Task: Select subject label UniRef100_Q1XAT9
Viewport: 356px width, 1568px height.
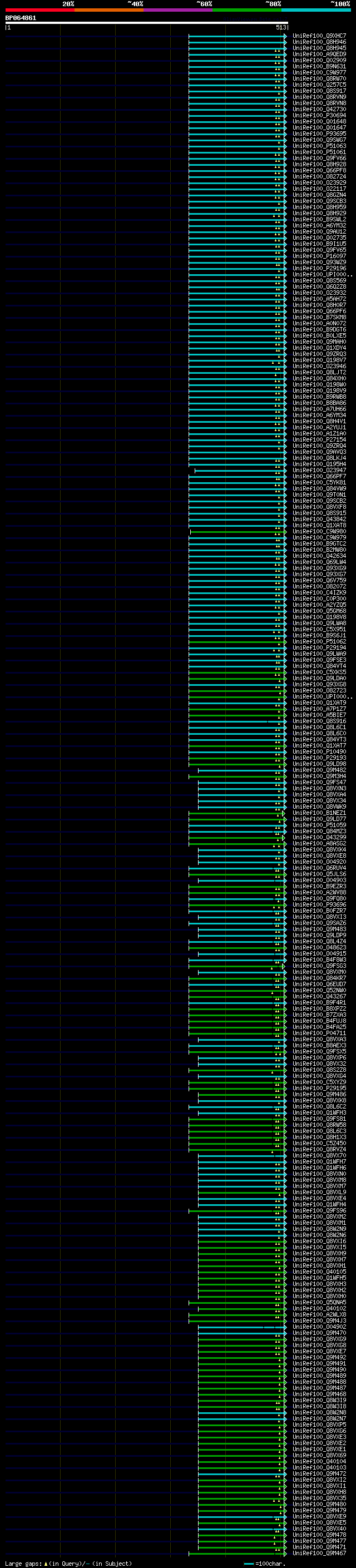Action: pyautogui.click(x=319, y=703)
